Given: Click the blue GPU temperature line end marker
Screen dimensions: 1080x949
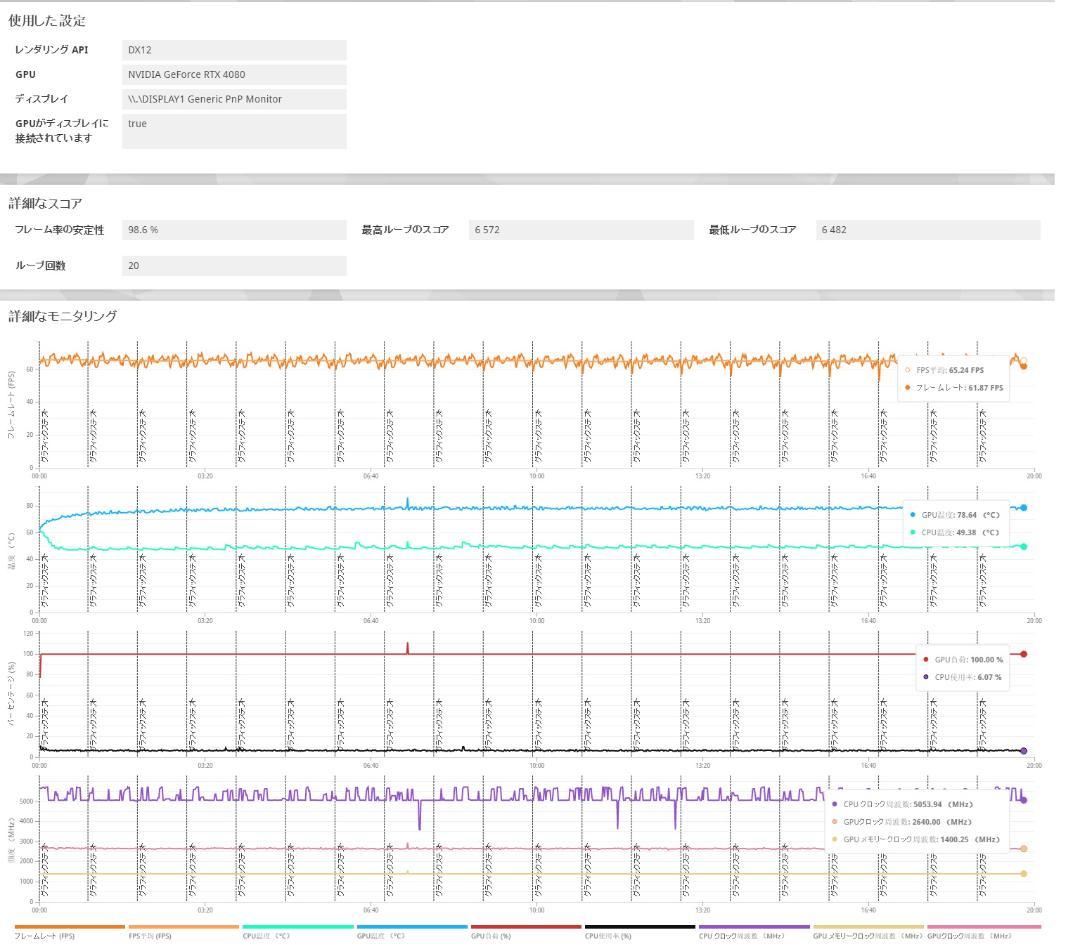Looking at the screenshot, I should tap(1023, 508).
